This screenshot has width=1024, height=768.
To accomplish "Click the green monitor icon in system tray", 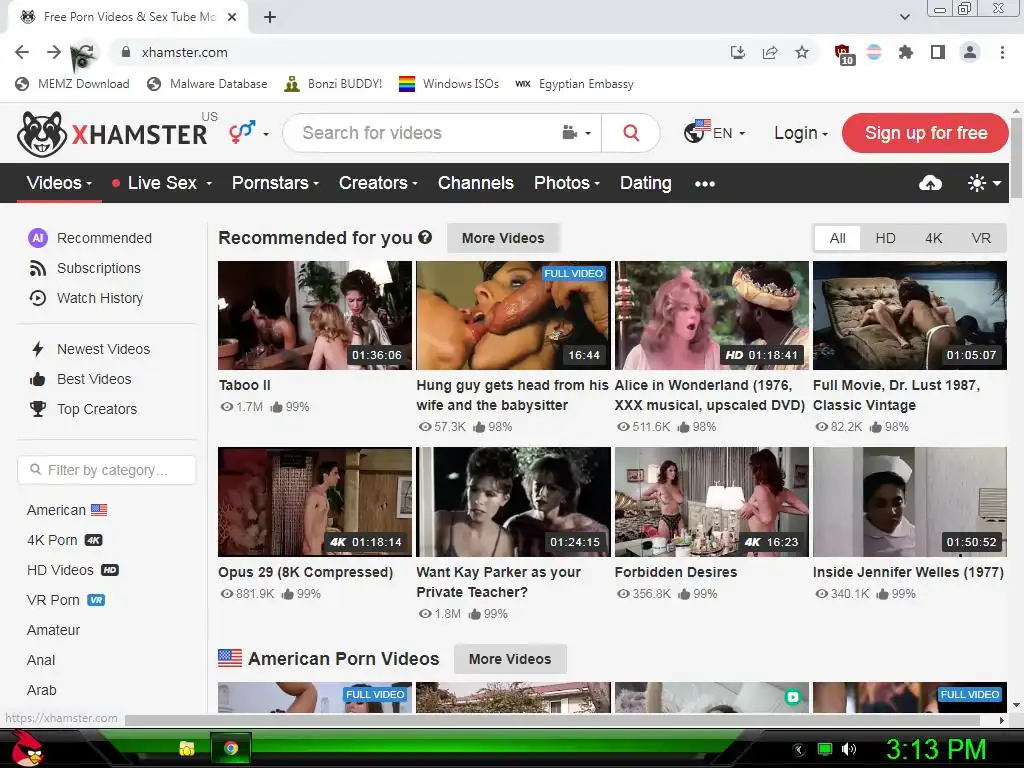I will click(x=825, y=749).
